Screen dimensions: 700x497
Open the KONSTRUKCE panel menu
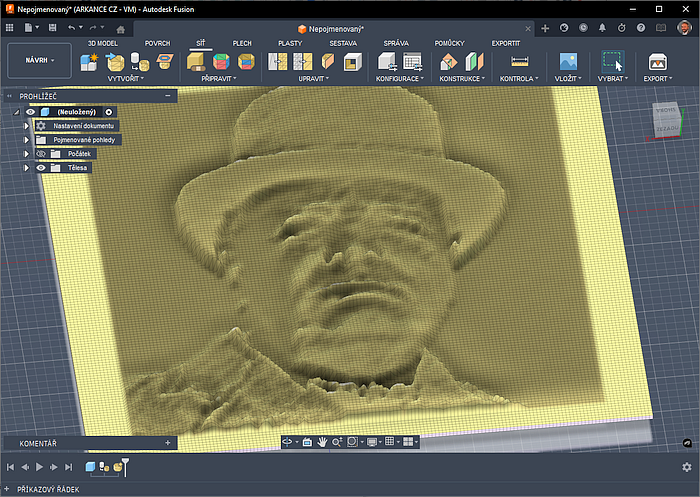[461, 78]
